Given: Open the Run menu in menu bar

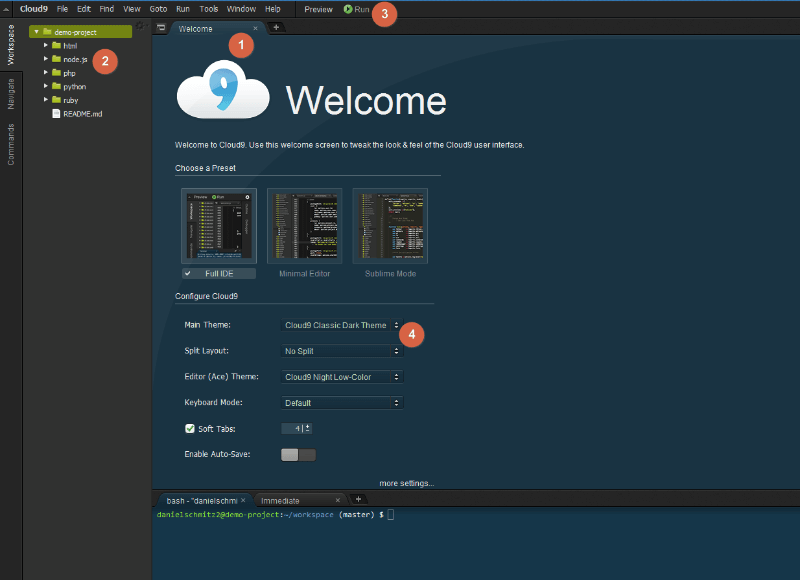Looking at the screenshot, I should coord(183,9).
